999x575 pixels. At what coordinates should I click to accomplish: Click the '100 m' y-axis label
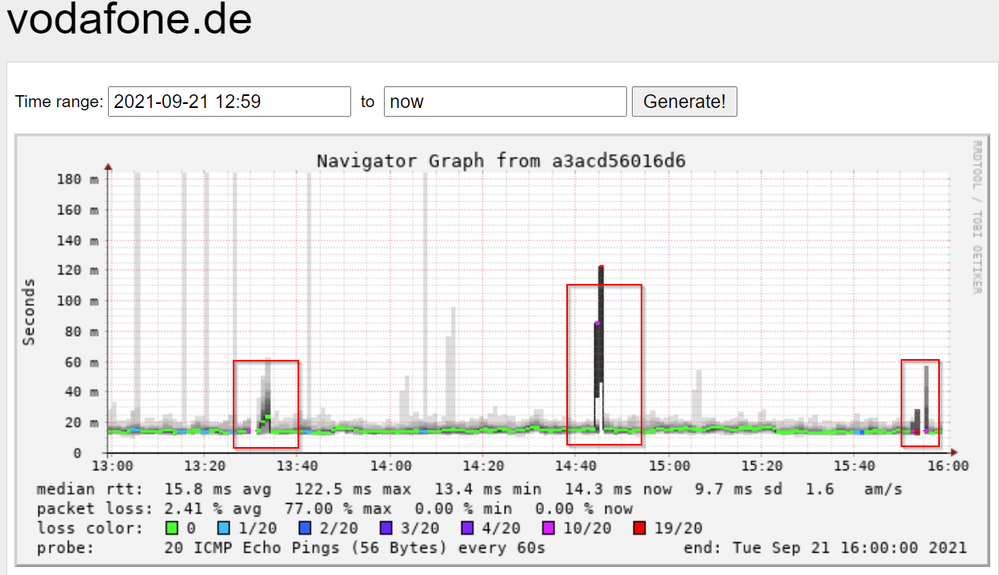(x=77, y=301)
